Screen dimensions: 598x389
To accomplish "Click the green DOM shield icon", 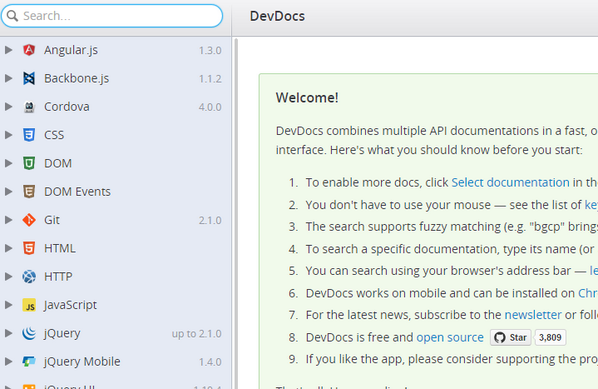I will [x=29, y=163].
